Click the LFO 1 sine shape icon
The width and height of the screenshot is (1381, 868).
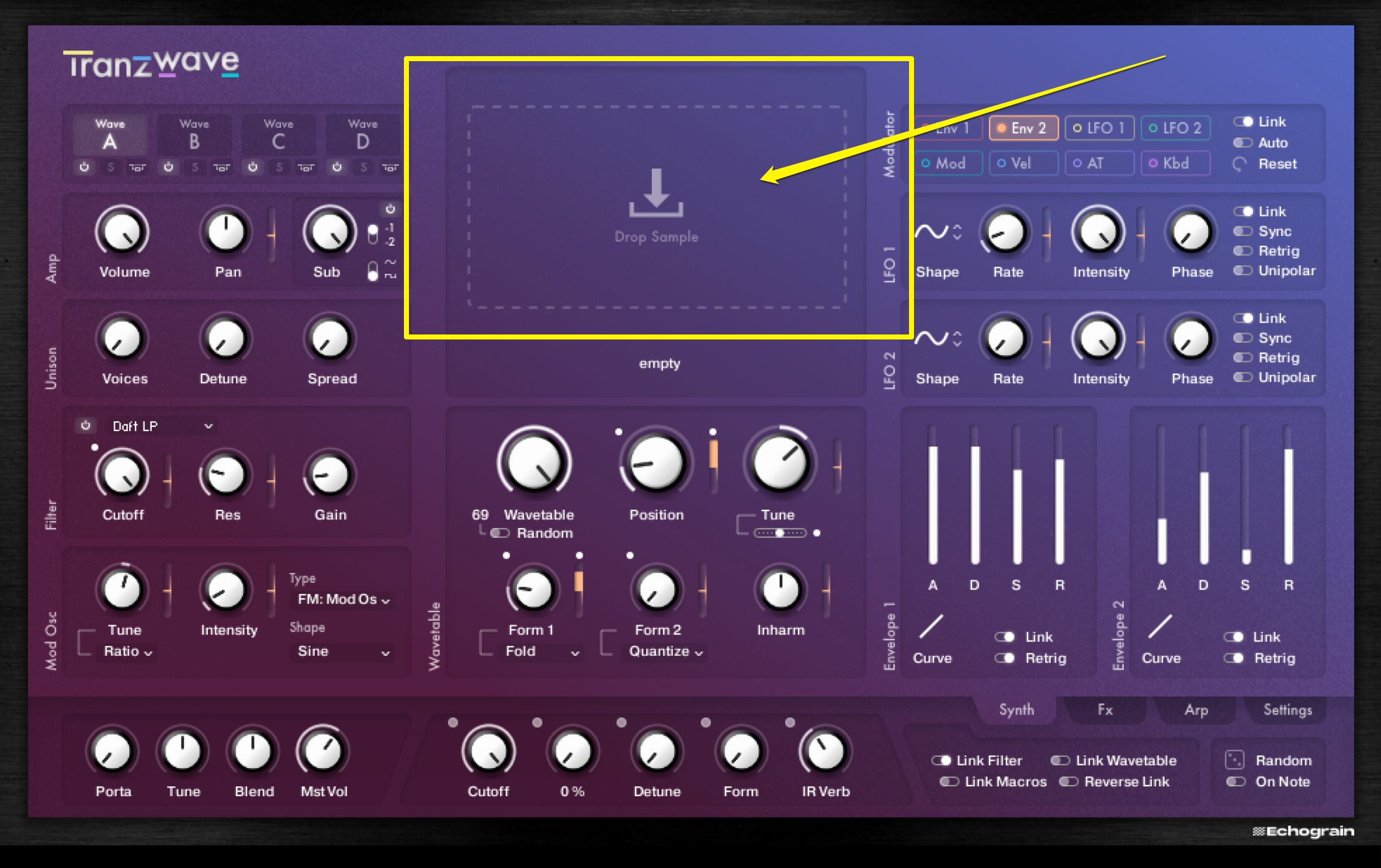pyautogui.click(x=931, y=232)
